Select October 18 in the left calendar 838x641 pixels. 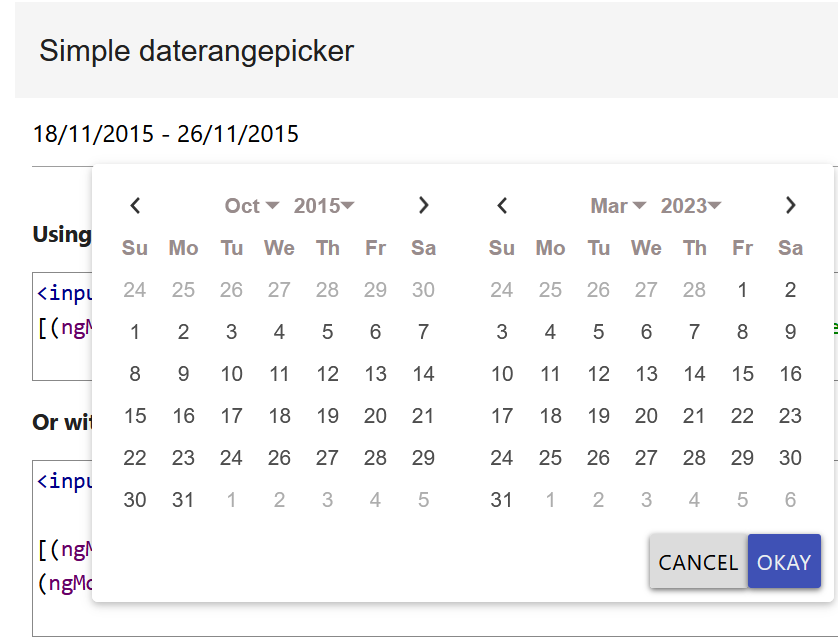[x=279, y=415]
